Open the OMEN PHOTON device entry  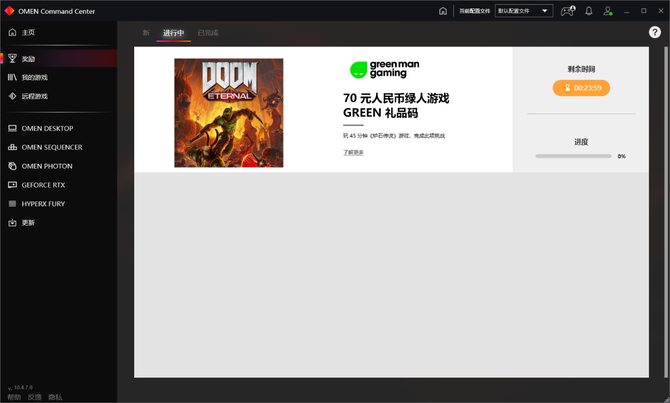(47, 166)
